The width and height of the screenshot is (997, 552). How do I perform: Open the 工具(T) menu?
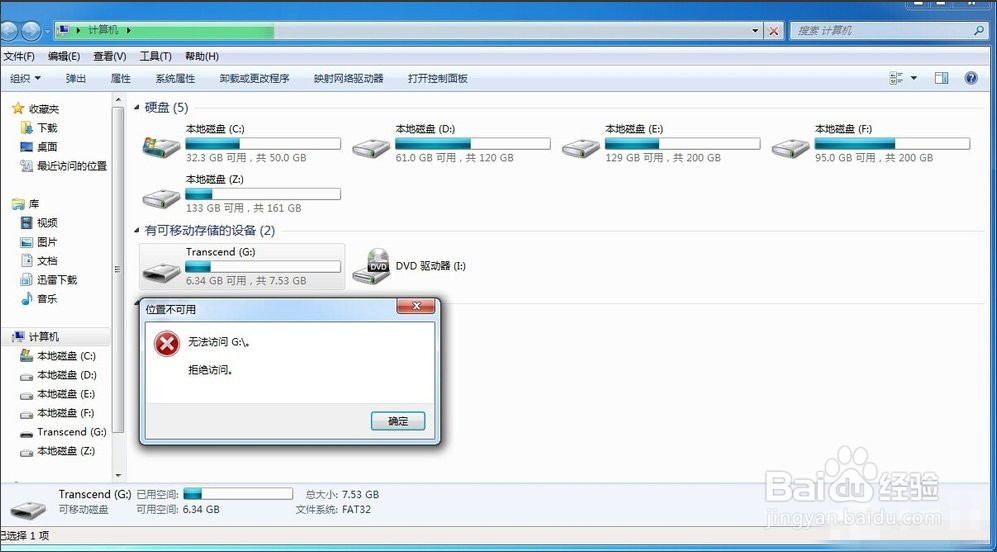coord(155,56)
